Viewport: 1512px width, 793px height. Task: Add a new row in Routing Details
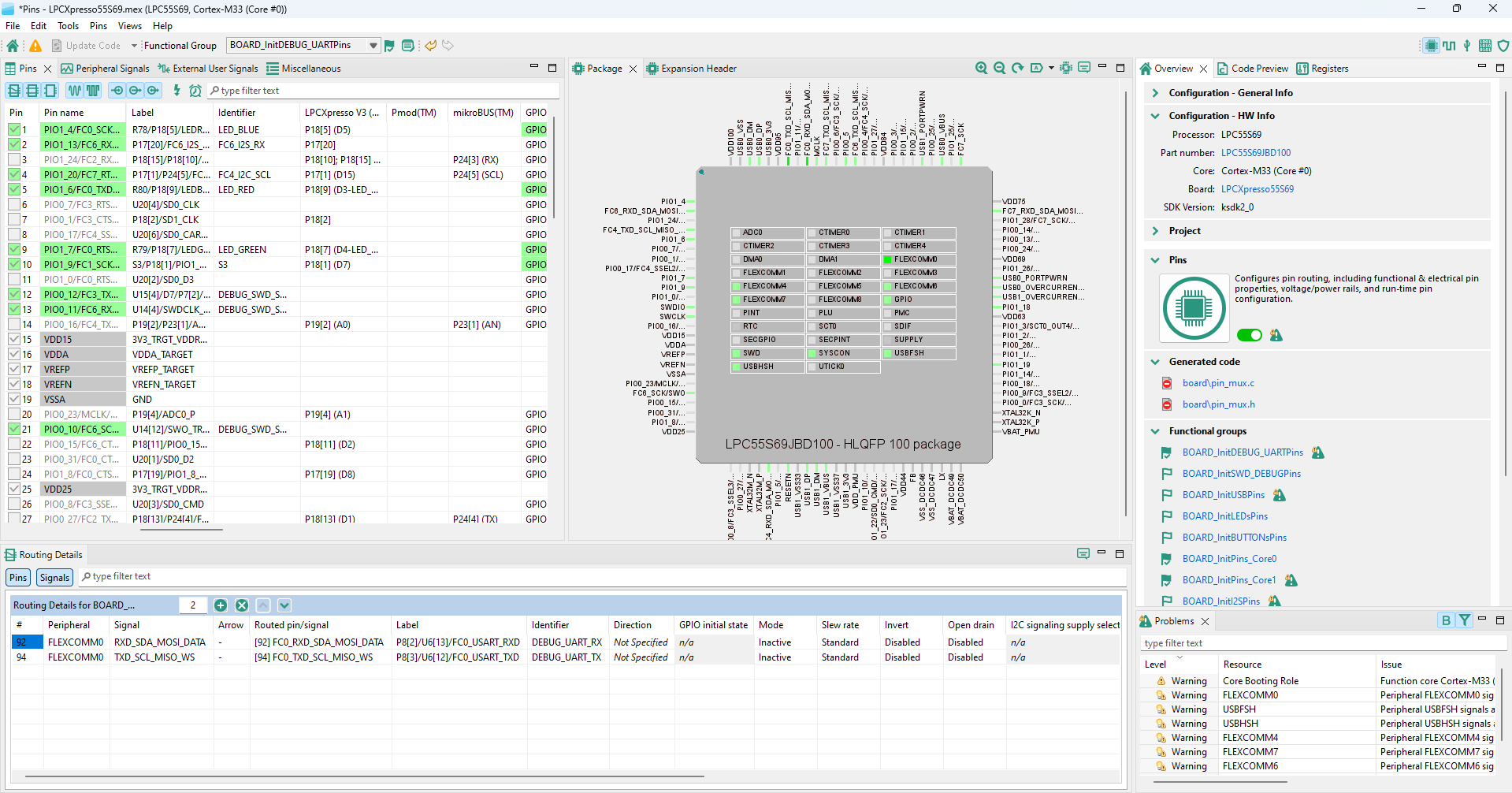[x=221, y=605]
